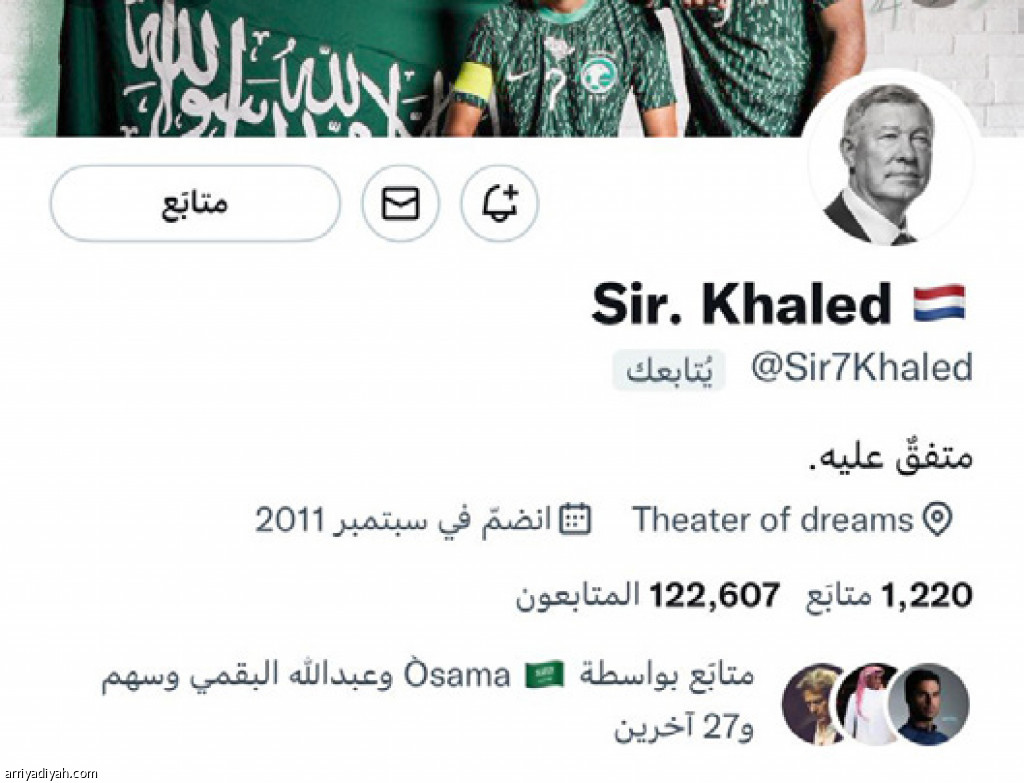Open the green header banner image
Image resolution: width=1024 pixels, height=783 pixels.
coord(512,68)
